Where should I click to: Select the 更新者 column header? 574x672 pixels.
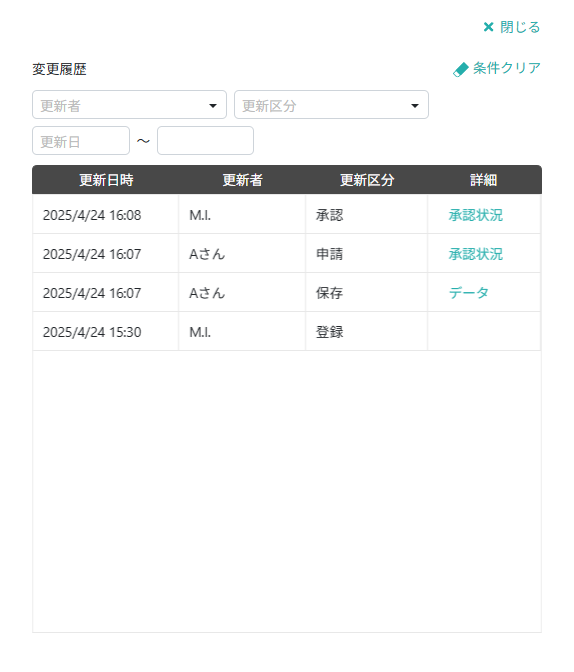242,180
